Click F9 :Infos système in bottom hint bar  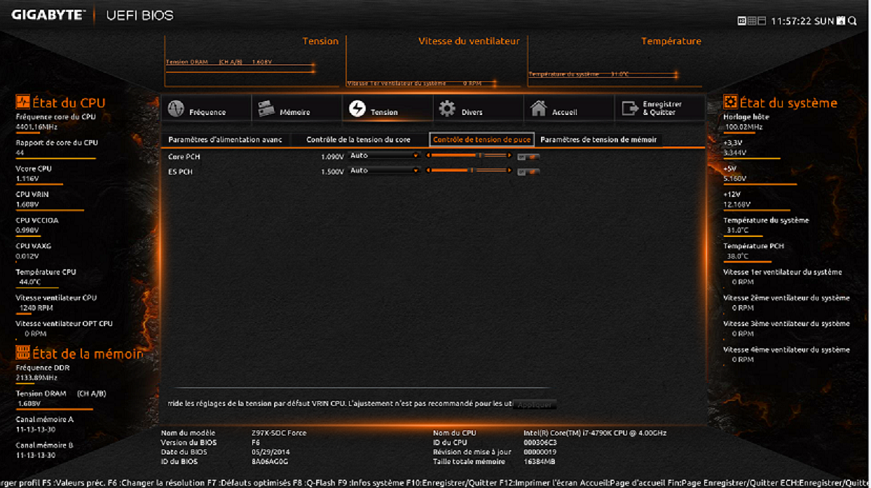[371, 483]
